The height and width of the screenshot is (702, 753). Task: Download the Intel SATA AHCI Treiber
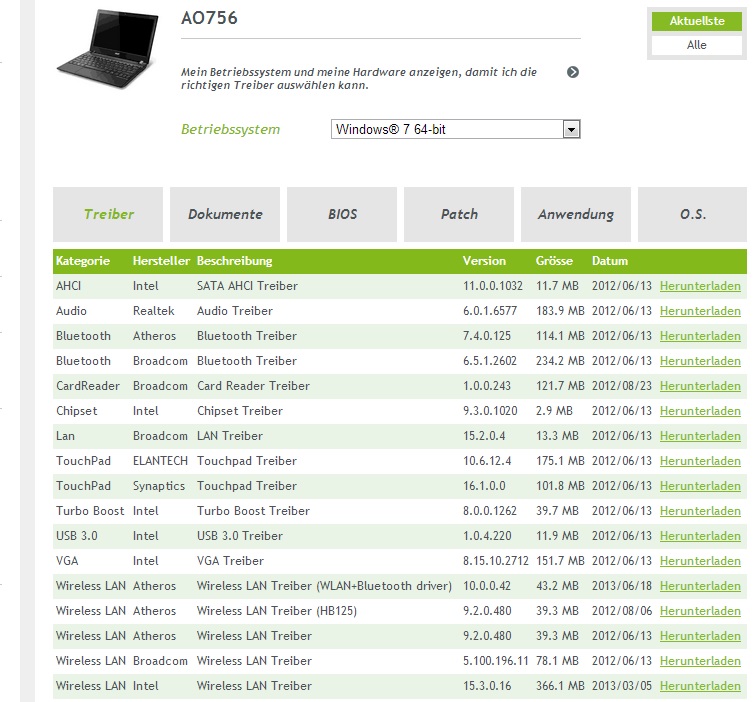pos(700,286)
